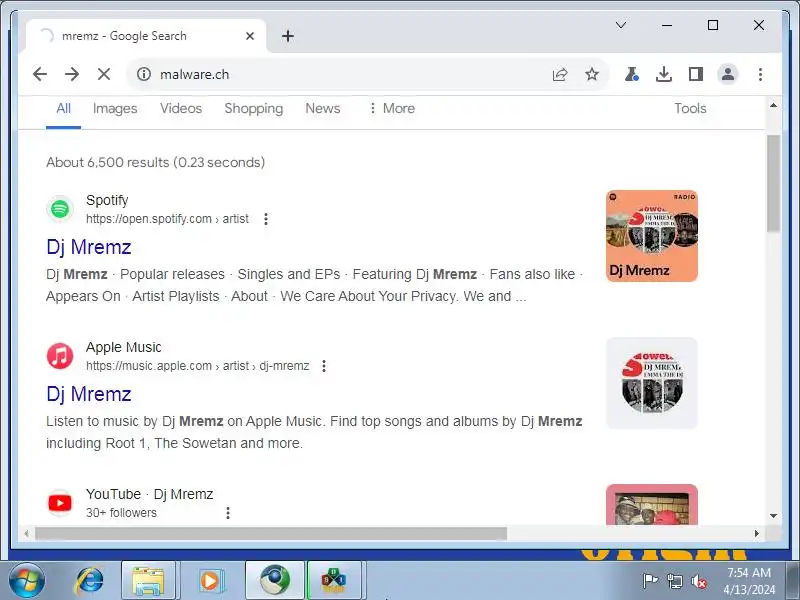Click the vertical scrollbar down arrow
The width and height of the screenshot is (800, 600).
tap(773, 516)
